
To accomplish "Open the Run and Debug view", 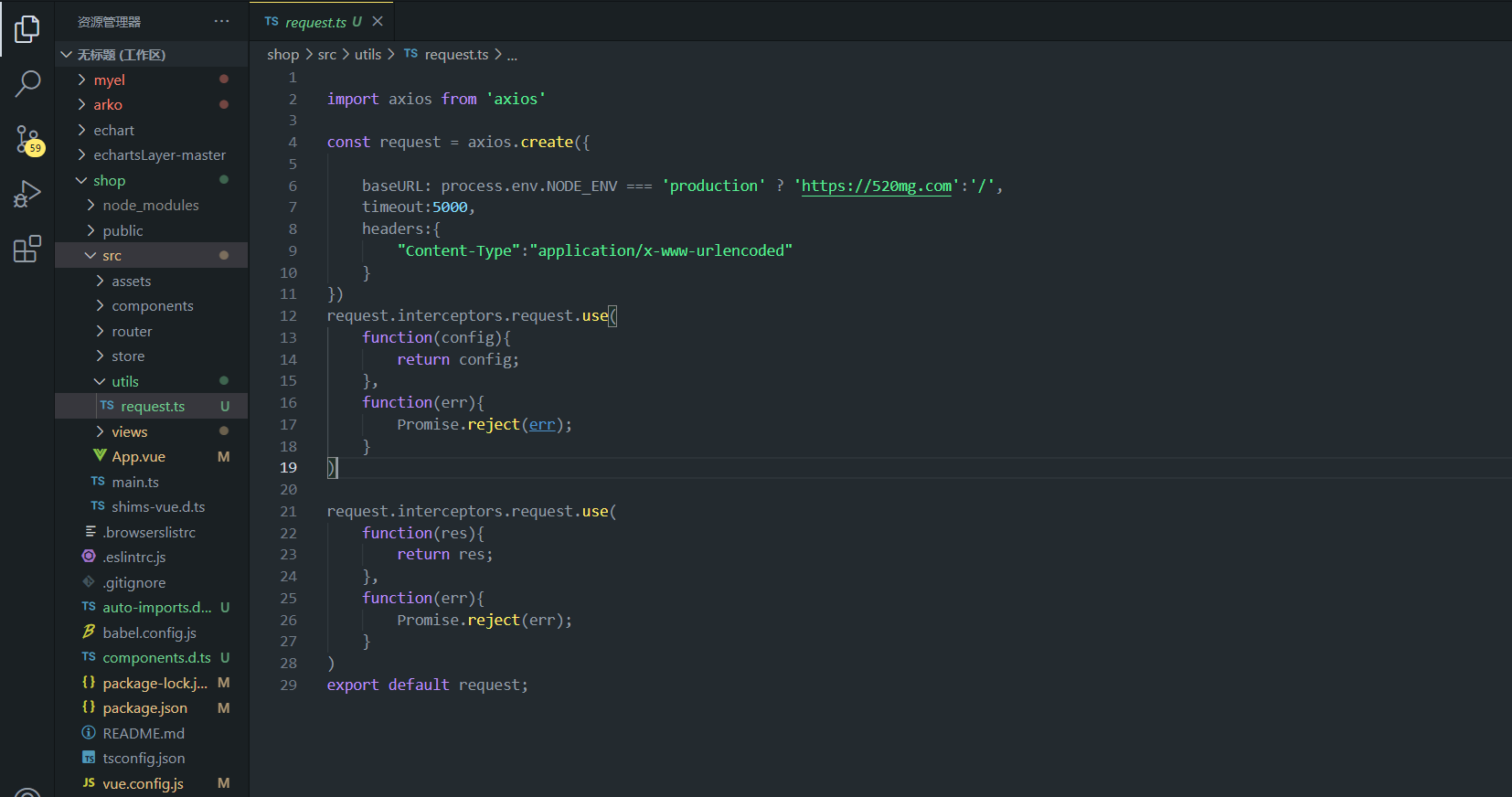I will coord(27,194).
